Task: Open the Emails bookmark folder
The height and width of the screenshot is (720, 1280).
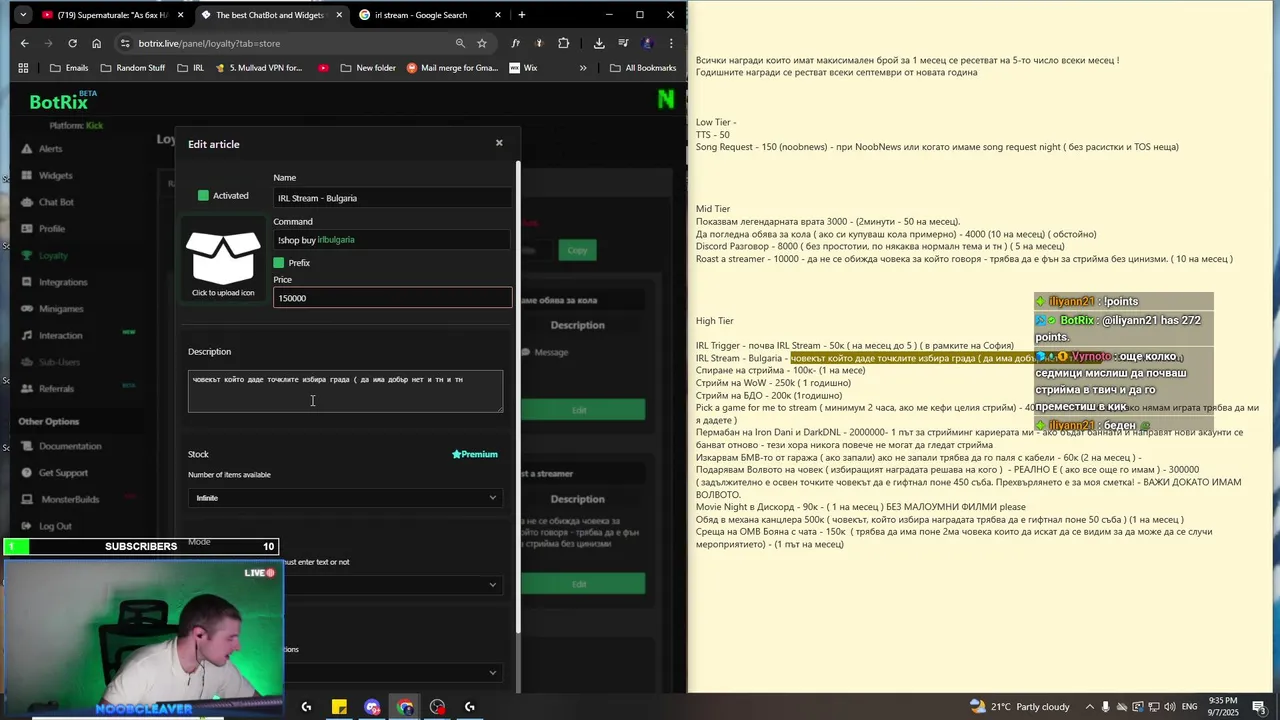Action: [x=69, y=68]
